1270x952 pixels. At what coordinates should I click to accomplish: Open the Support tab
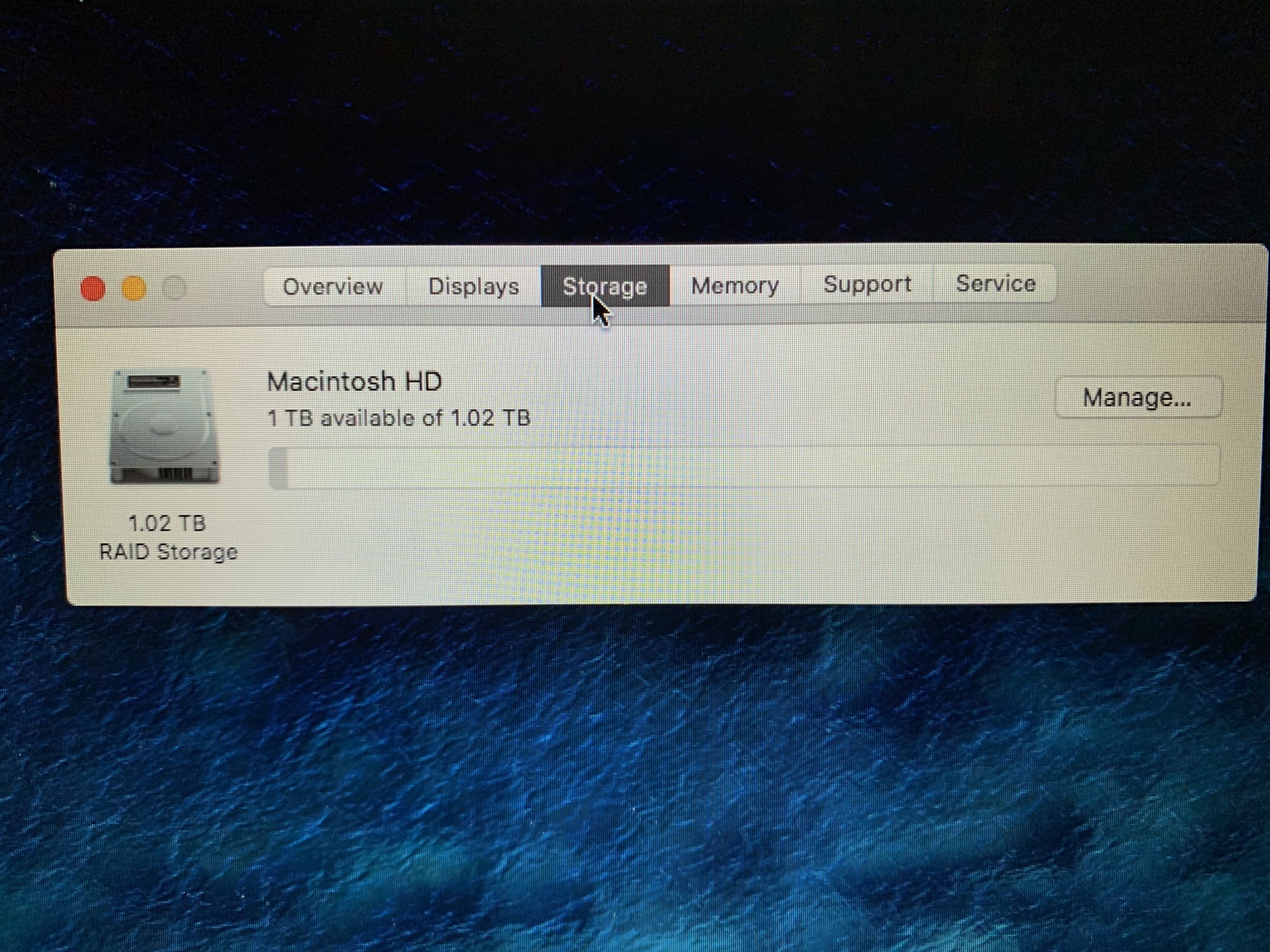click(867, 284)
